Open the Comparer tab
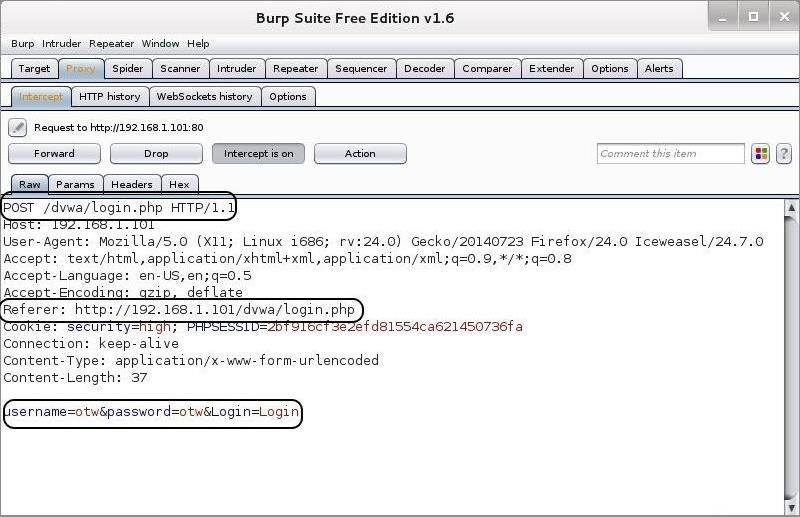800x517 pixels. [487, 68]
